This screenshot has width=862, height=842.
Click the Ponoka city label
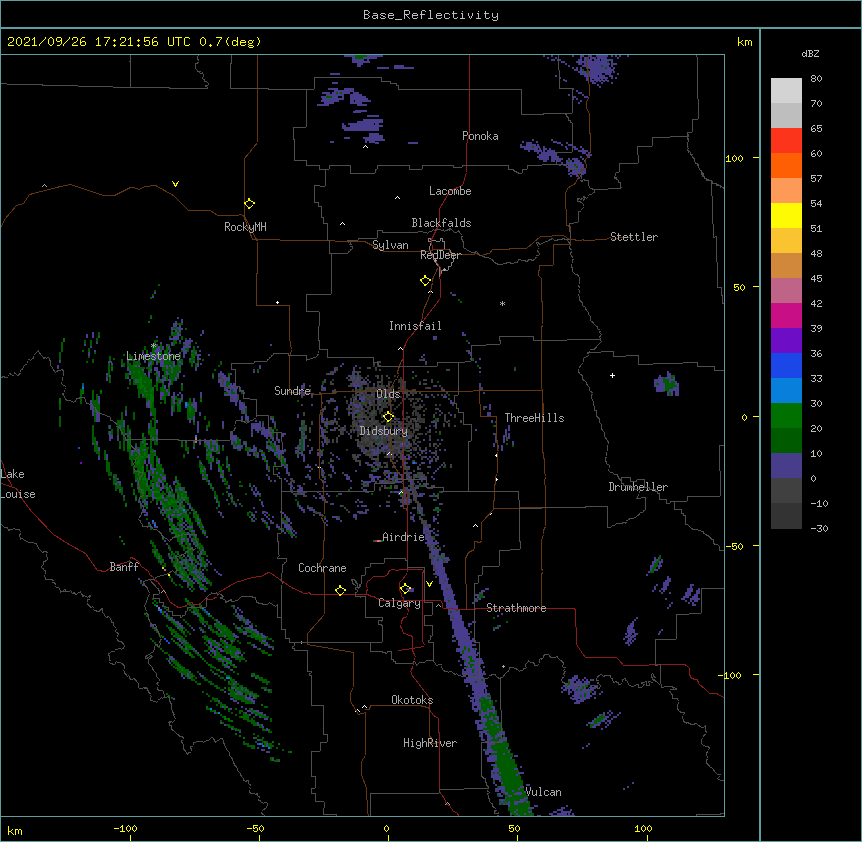480,136
